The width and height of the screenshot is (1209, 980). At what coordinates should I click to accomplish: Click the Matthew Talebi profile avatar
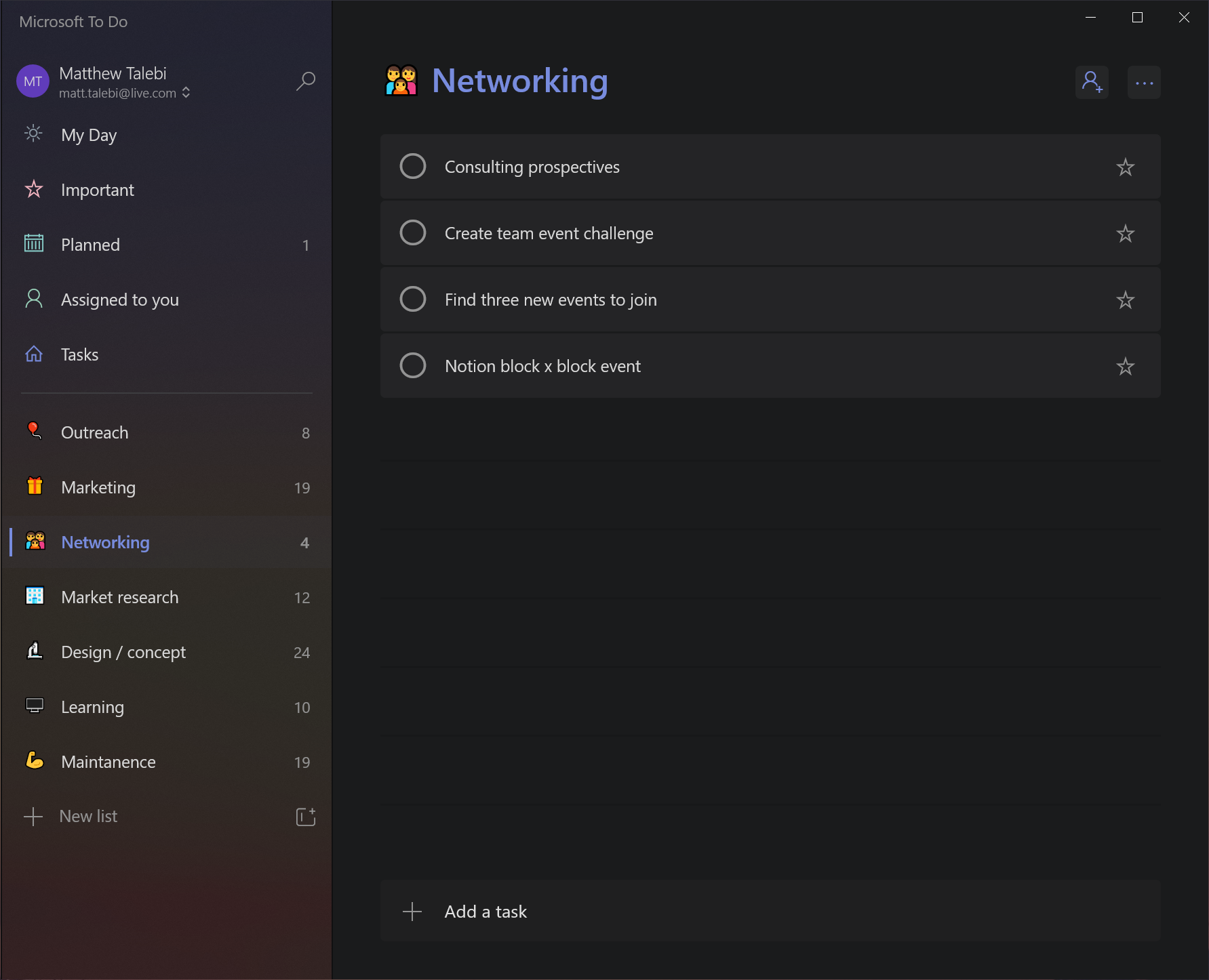[33, 81]
